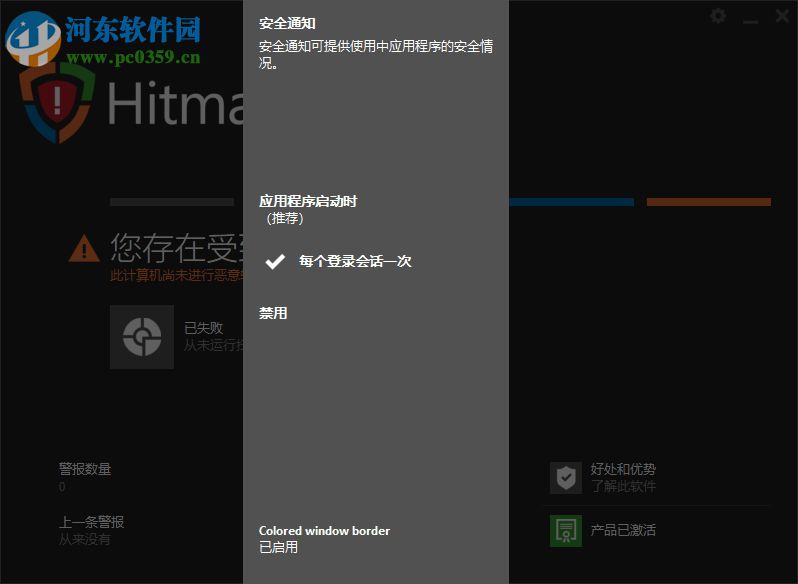Toggle the Colored window border setting
This screenshot has width=798, height=584.
(324, 539)
